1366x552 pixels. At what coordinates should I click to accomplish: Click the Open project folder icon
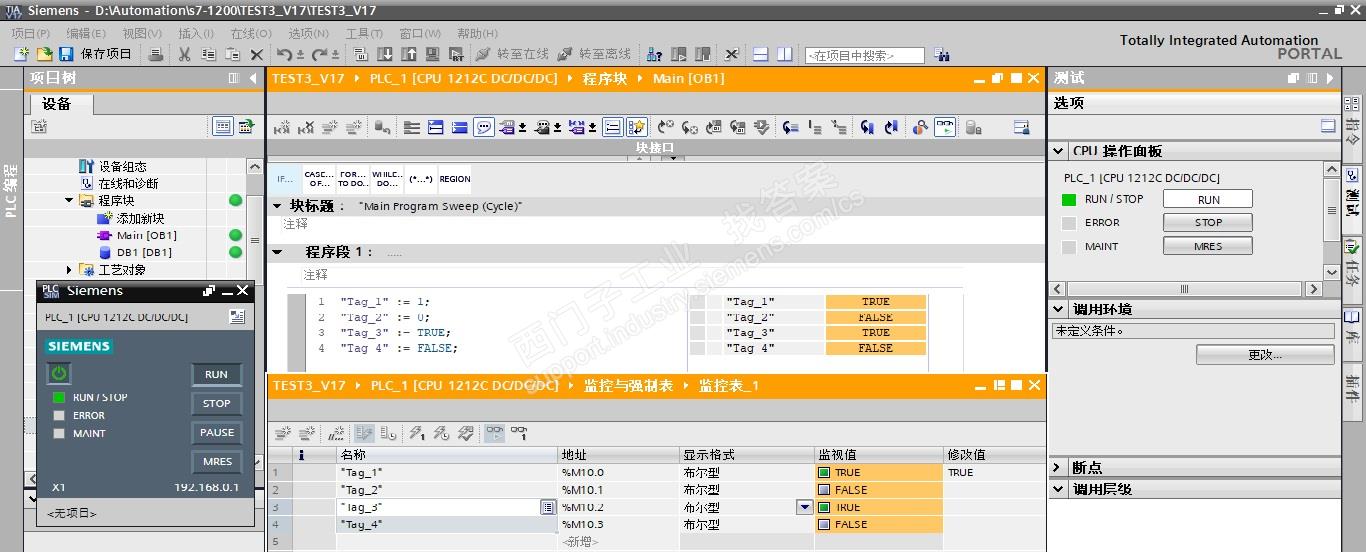coord(44,54)
